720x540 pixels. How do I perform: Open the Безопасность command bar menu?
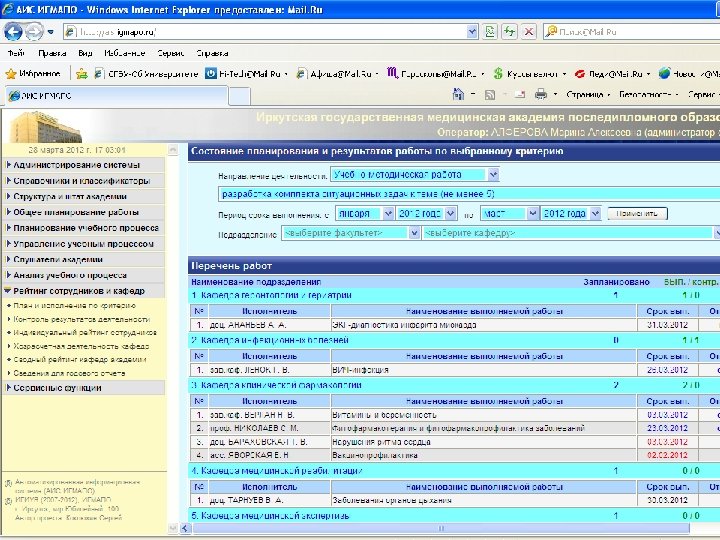click(x=648, y=95)
